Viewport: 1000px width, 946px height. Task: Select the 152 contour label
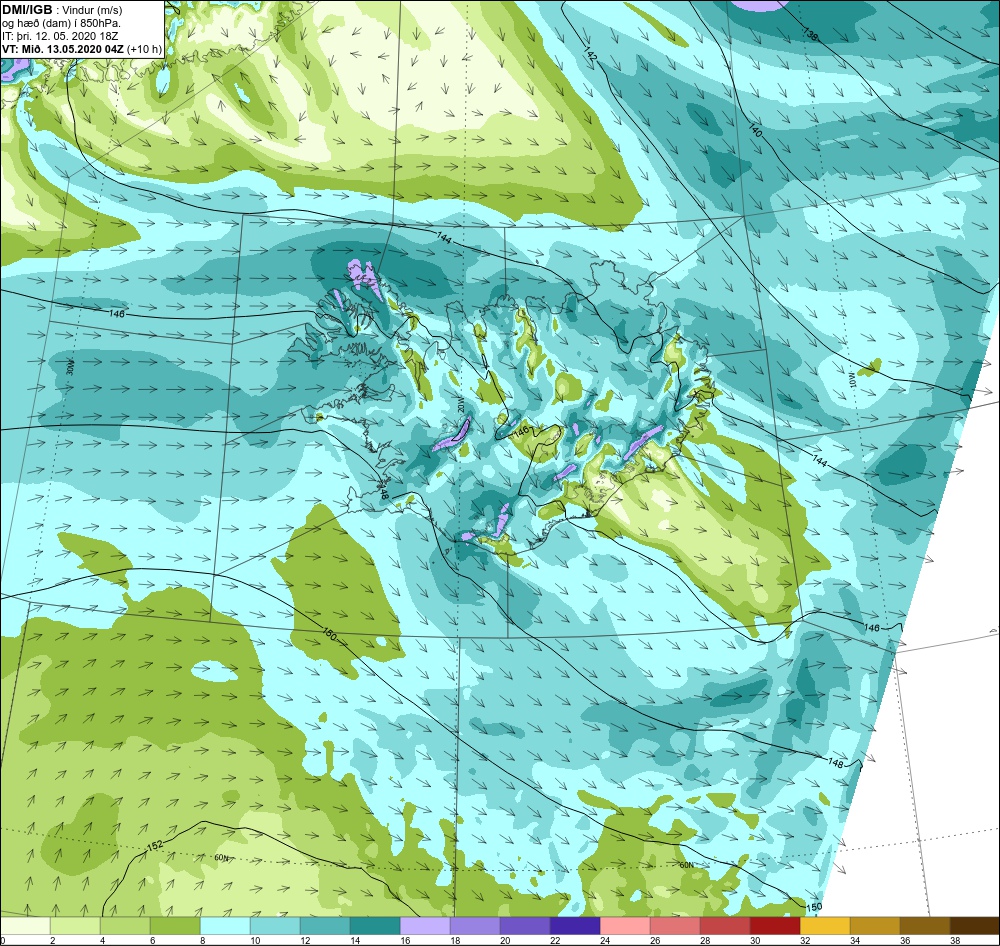[154, 845]
